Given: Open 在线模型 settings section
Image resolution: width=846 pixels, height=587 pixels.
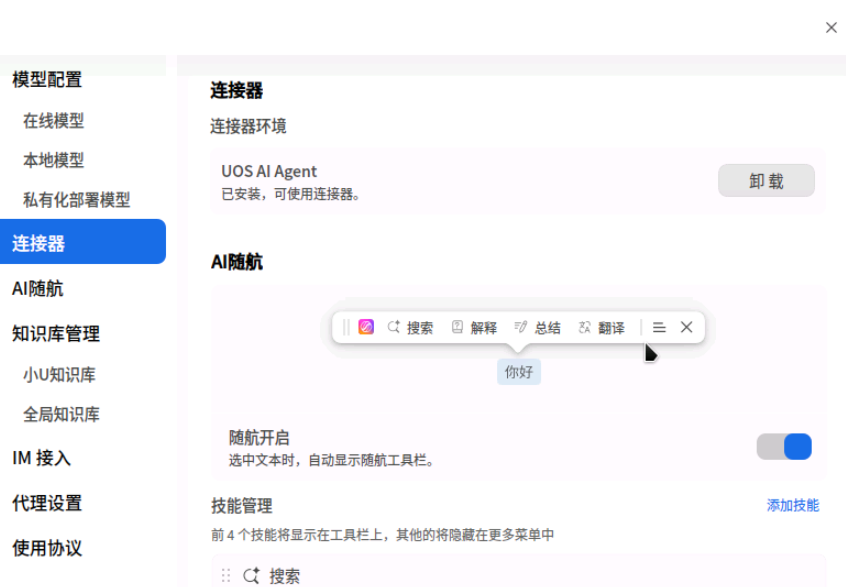Looking at the screenshot, I should 53,121.
